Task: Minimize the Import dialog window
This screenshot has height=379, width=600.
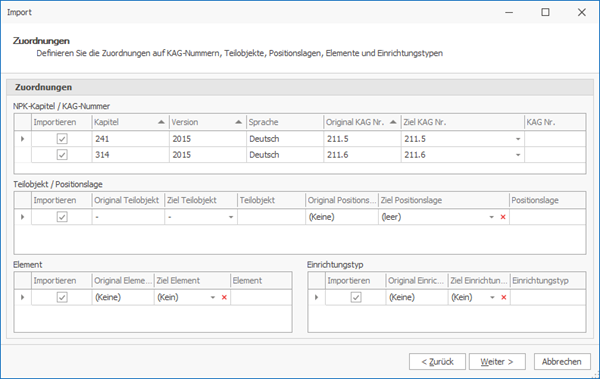Action: tap(509, 12)
